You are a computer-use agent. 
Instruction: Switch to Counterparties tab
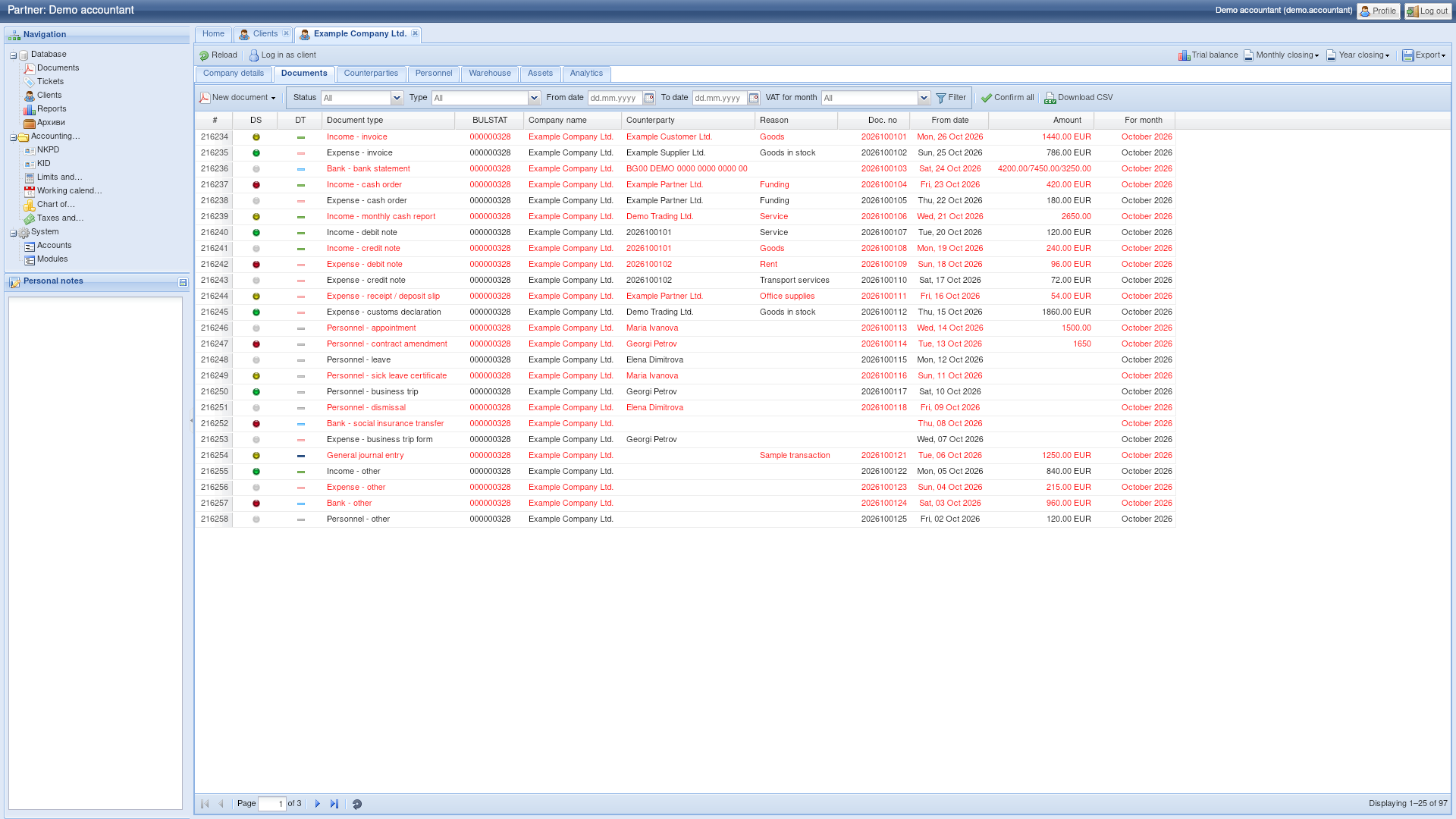371,74
